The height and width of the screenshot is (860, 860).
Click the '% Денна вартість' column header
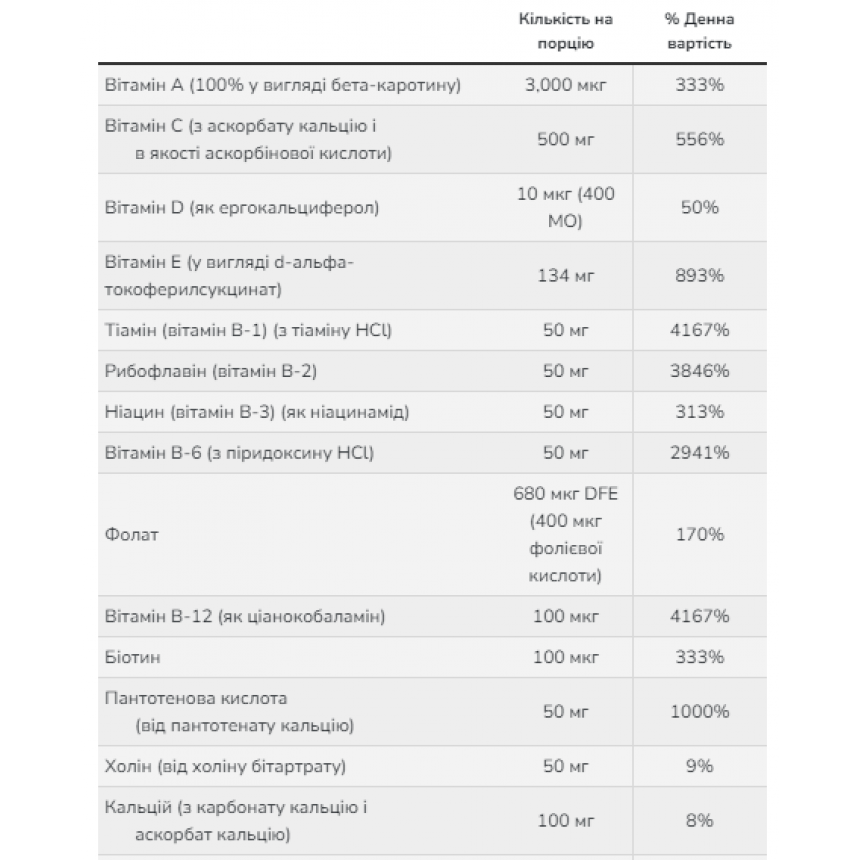pos(699,31)
